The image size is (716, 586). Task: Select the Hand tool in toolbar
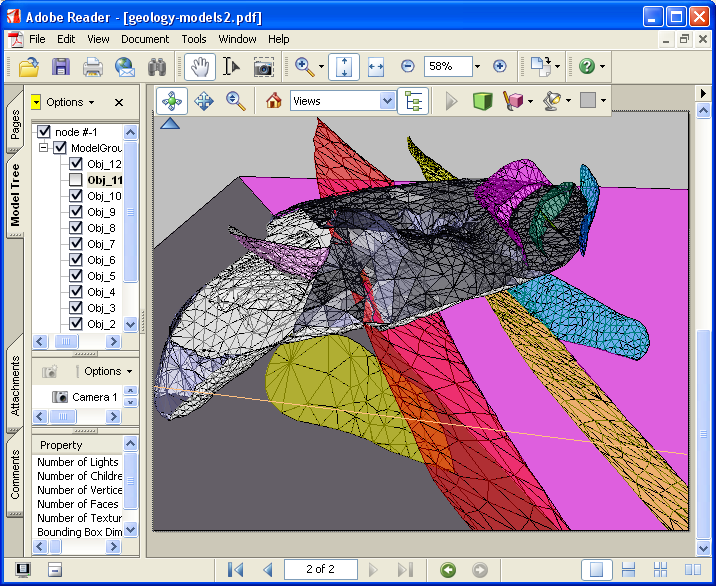(x=200, y=67)
